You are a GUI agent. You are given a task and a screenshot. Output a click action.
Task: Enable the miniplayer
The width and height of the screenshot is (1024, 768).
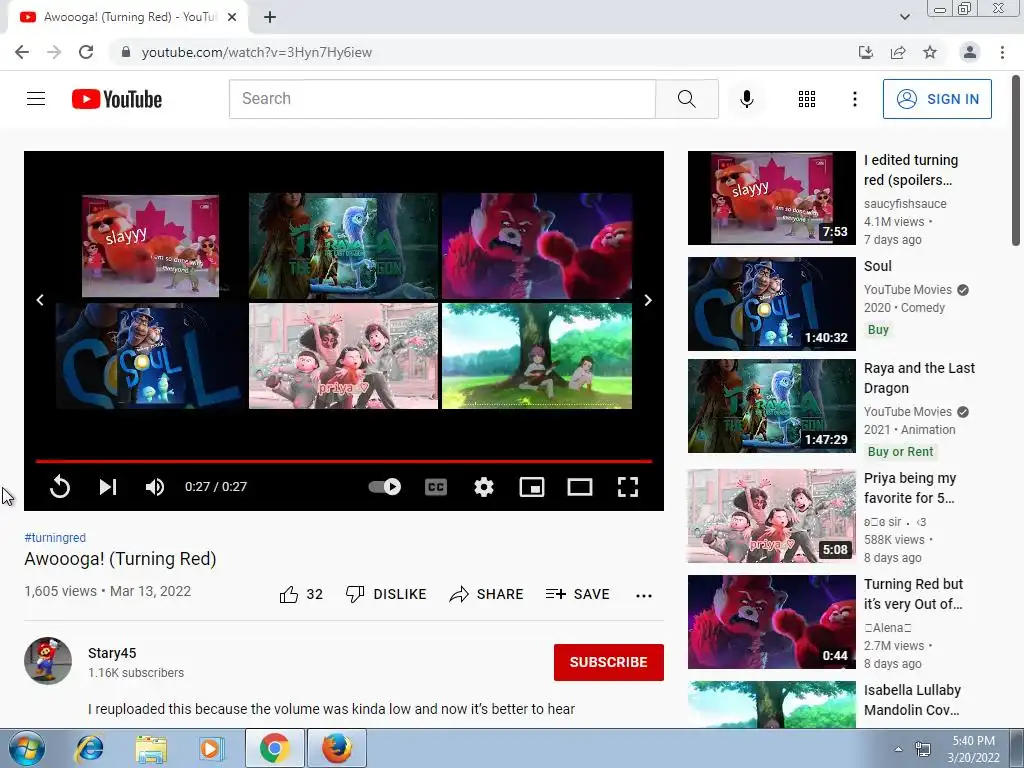(532, 487)
